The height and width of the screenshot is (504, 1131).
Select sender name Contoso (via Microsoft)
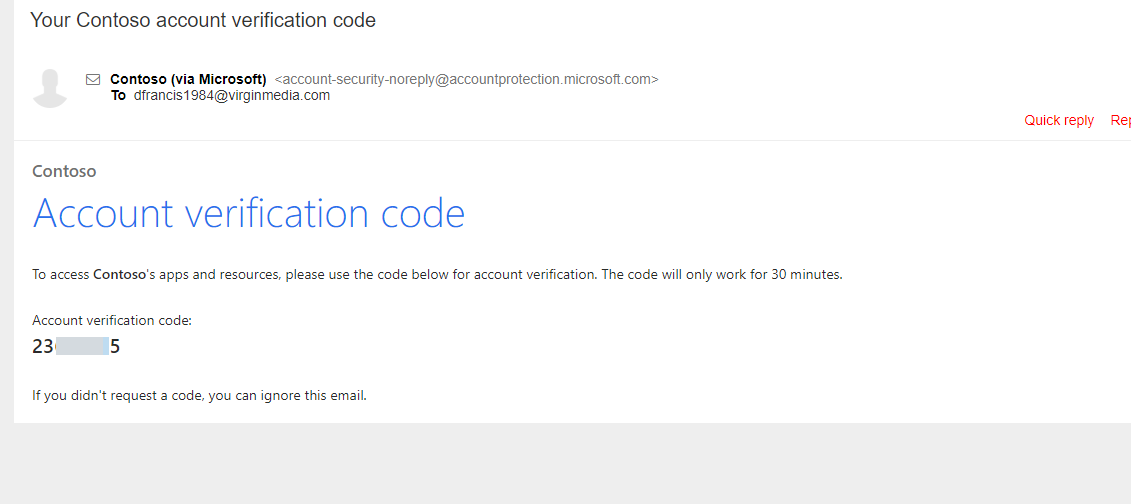[x=188, y=79]
